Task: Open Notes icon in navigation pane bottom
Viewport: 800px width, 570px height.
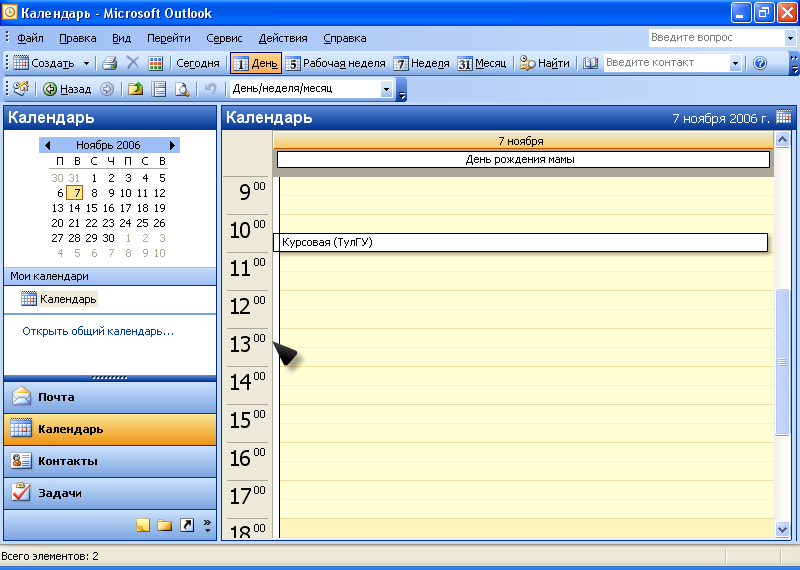Action: (143, 525)
